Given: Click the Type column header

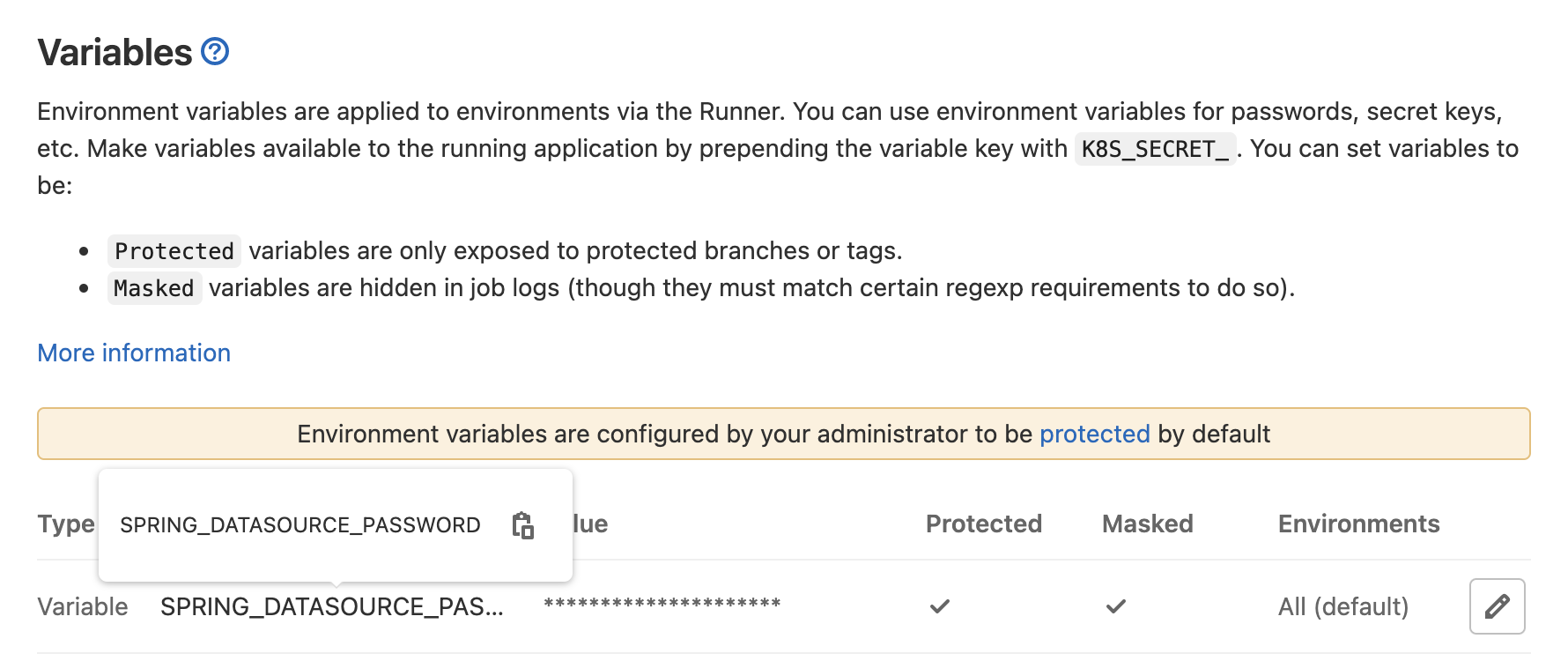Looking at the screenshot, I should tap(65, 524).
